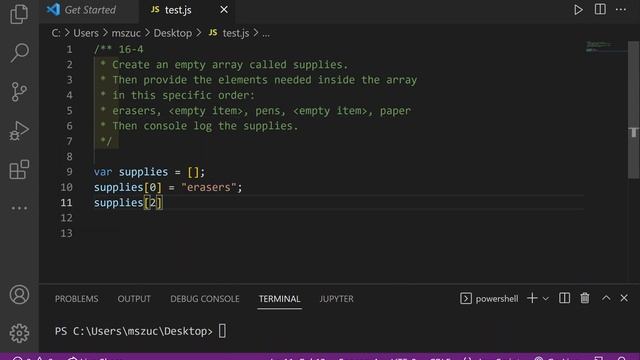640x360 pixels.
Task: Open the editor More Actions menu
Action: click(621, 9)
